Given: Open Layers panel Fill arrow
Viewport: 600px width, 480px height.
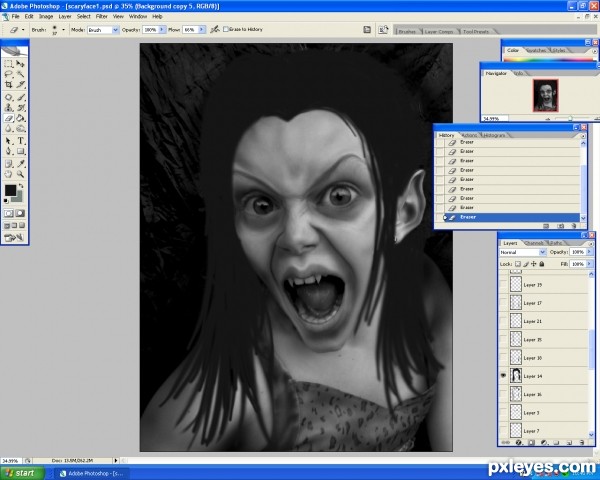Looking at the screenshot, I should 589,264.
